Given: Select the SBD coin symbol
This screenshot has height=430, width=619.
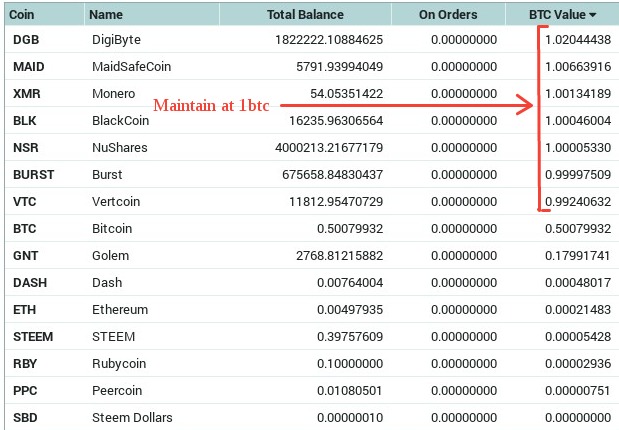Looking at the screenshot, I should (x=25, y=418).
